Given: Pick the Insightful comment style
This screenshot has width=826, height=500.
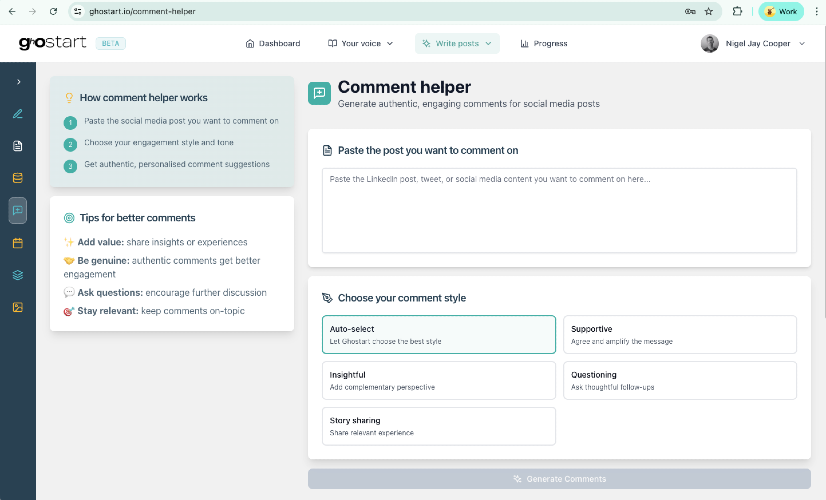Looking at the screenshot, I should 439,380.
